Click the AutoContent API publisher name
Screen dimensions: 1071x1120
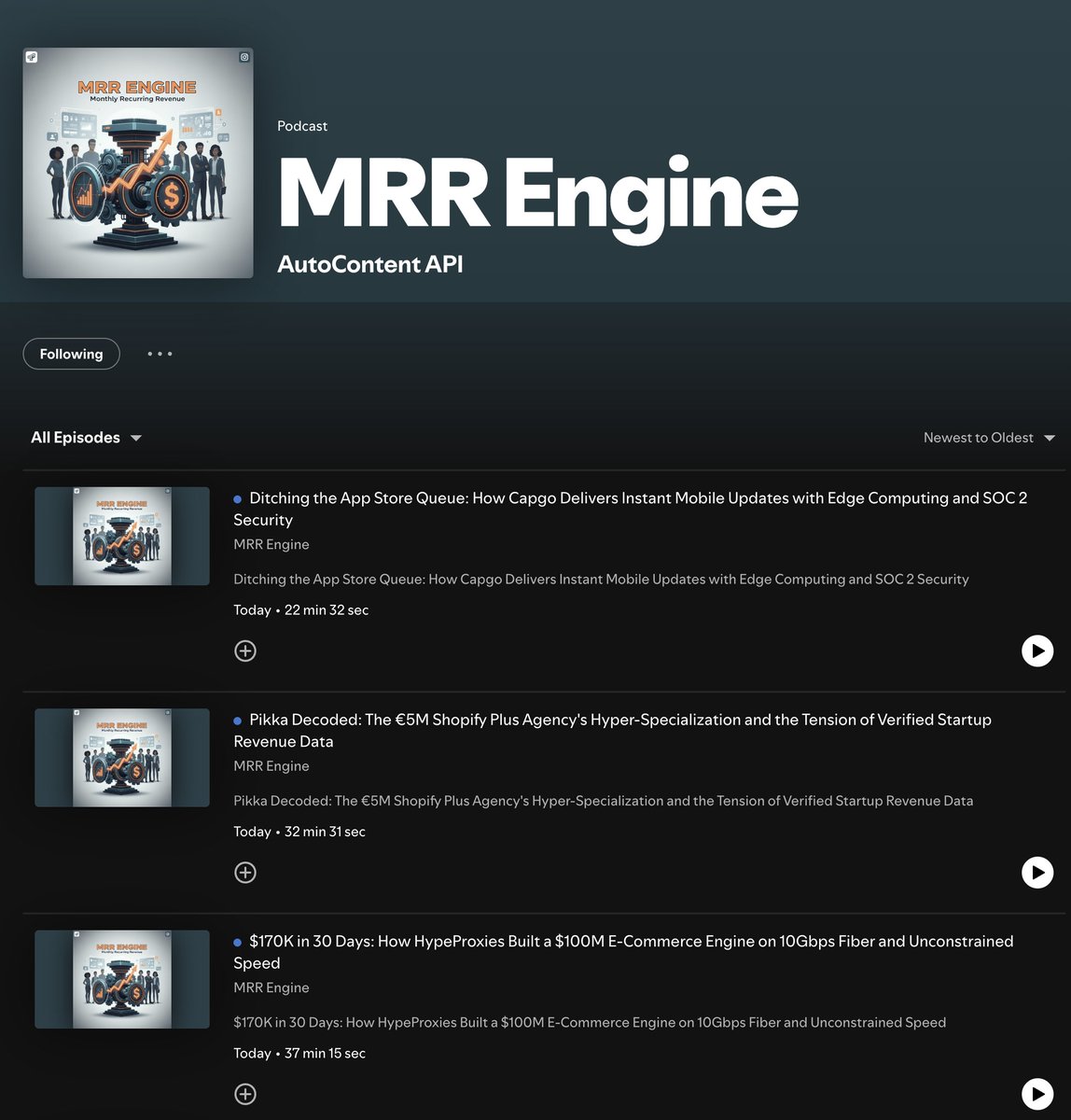(370, 264)
